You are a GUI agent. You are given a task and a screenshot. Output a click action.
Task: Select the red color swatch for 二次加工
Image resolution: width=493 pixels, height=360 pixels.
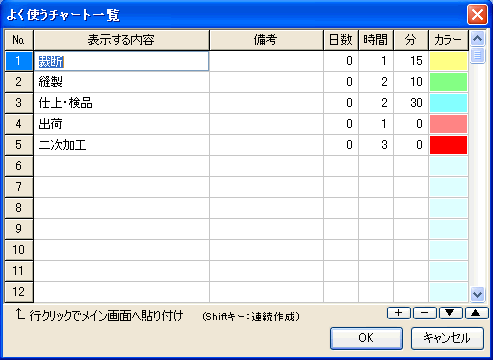448,145
